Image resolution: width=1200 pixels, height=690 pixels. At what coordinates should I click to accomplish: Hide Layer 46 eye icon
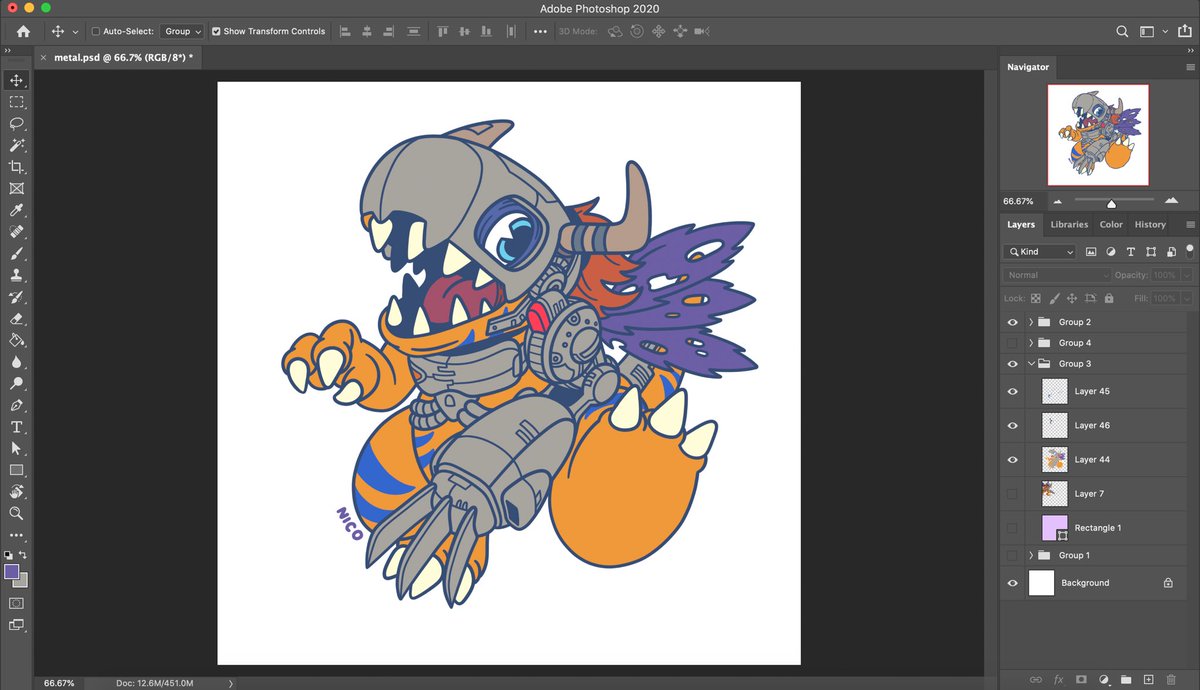point(1012,425)
